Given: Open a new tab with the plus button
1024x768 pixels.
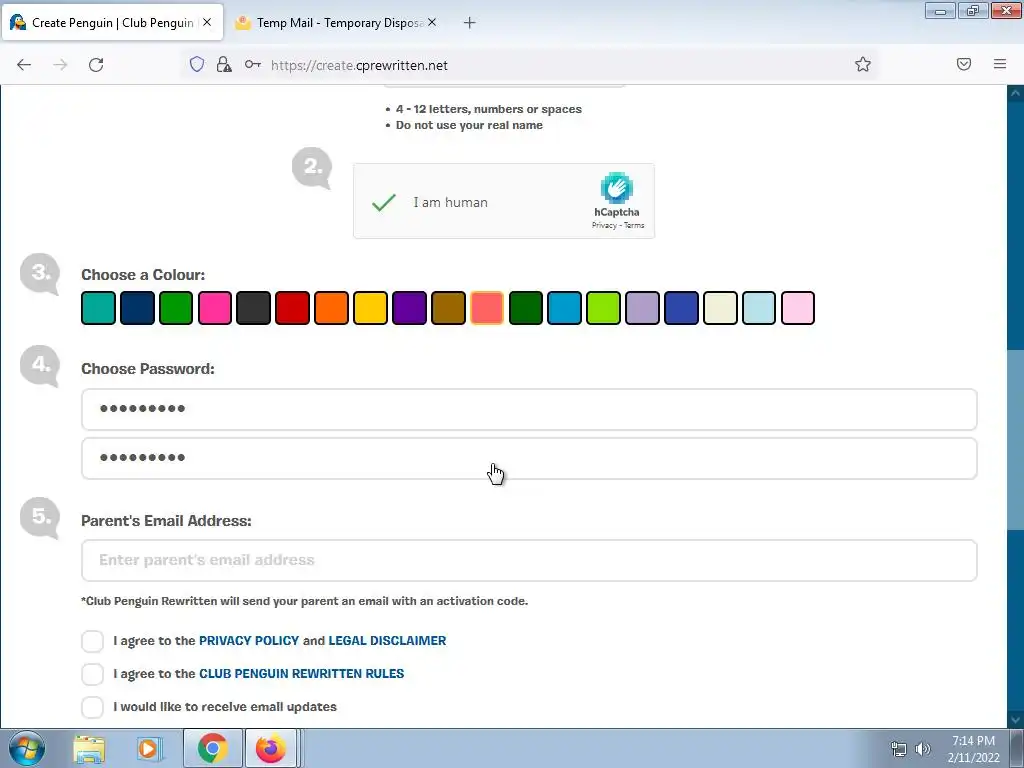Looking at the screenshot, I should 470,23.
